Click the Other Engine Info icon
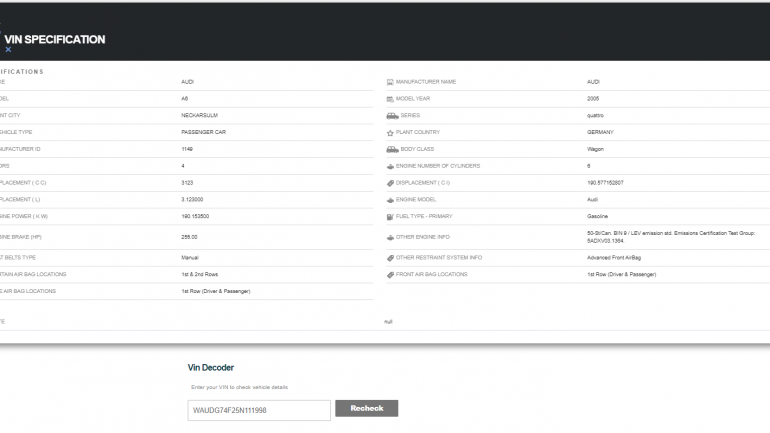The height and width of the screenshot is (433, 770). (390, 237)
